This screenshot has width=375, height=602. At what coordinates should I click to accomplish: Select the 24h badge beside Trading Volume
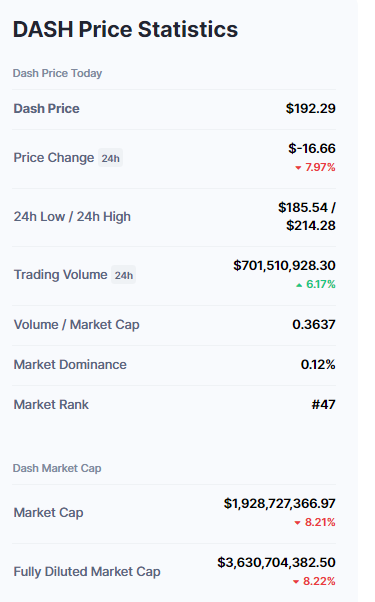tap(124, 275)
